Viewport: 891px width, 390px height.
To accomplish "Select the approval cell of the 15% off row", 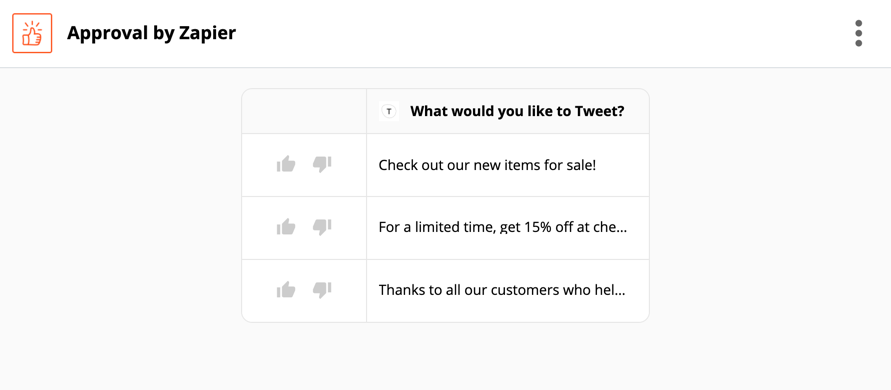I will pyautogui.click(x=304, y=228).
